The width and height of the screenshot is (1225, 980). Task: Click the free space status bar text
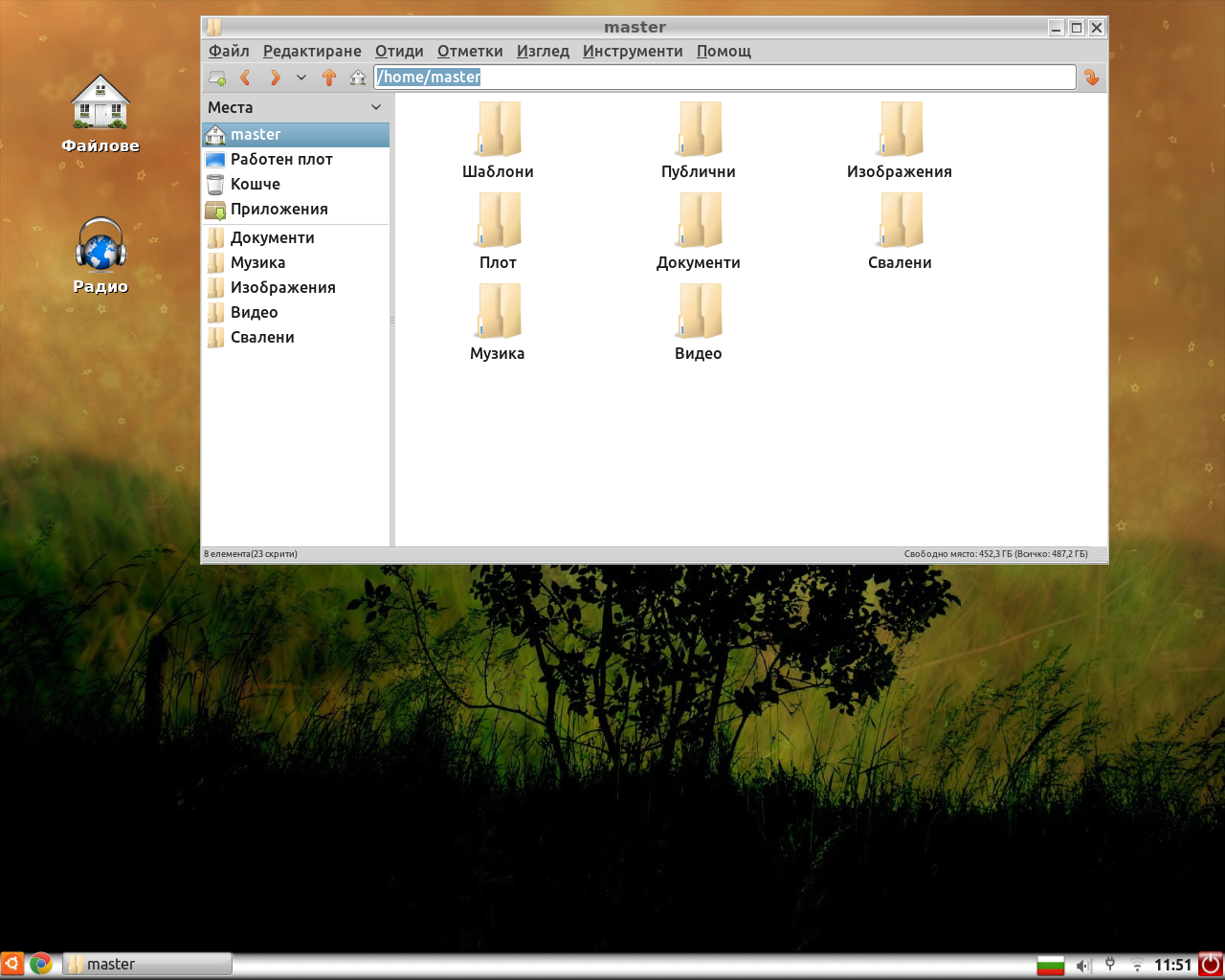point(995,554)
